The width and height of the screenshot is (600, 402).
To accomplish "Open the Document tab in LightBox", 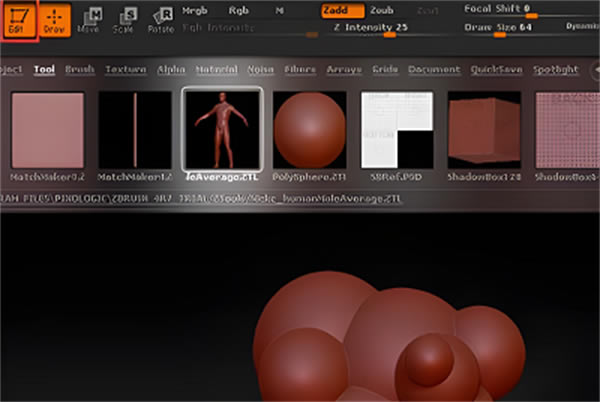I will click(434, 70).
